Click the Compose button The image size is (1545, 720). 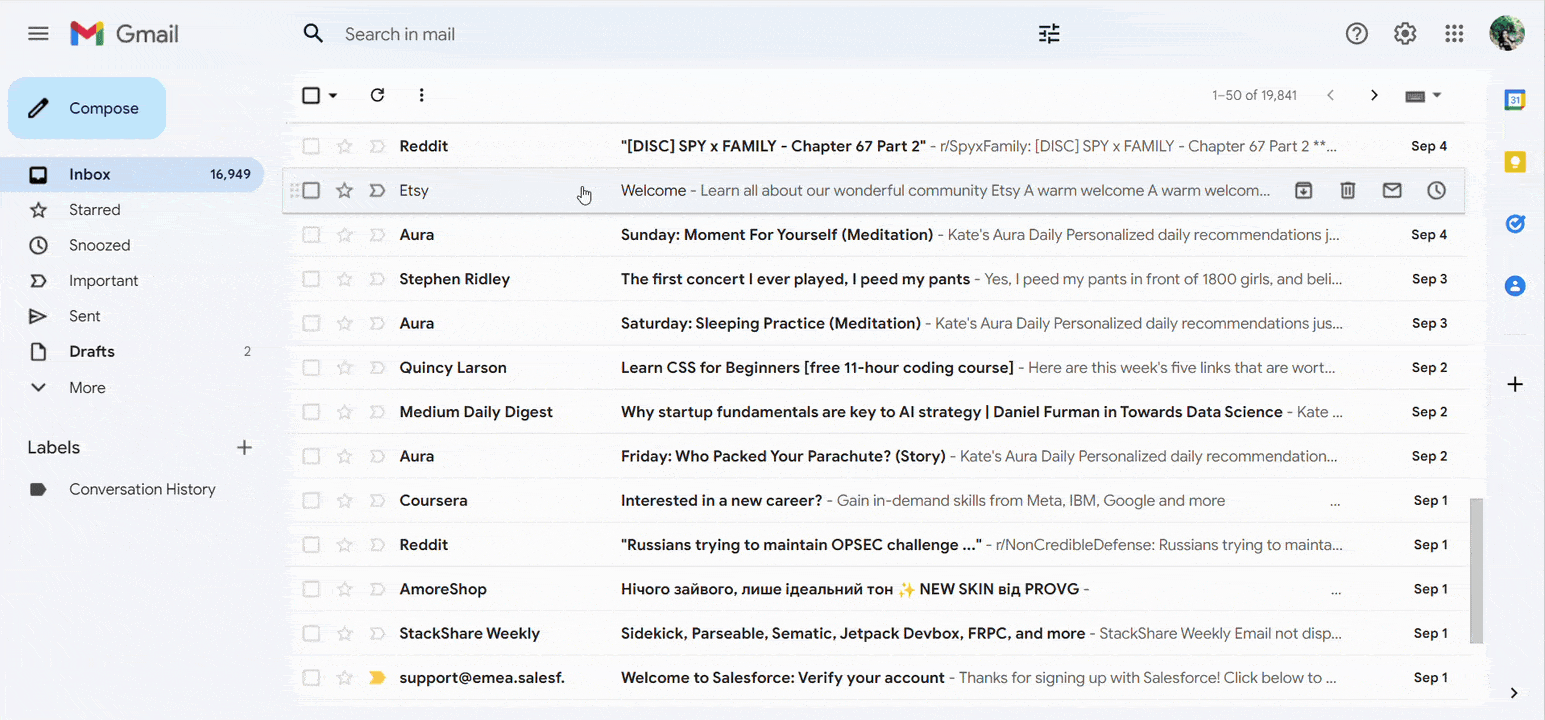[87, 108]
